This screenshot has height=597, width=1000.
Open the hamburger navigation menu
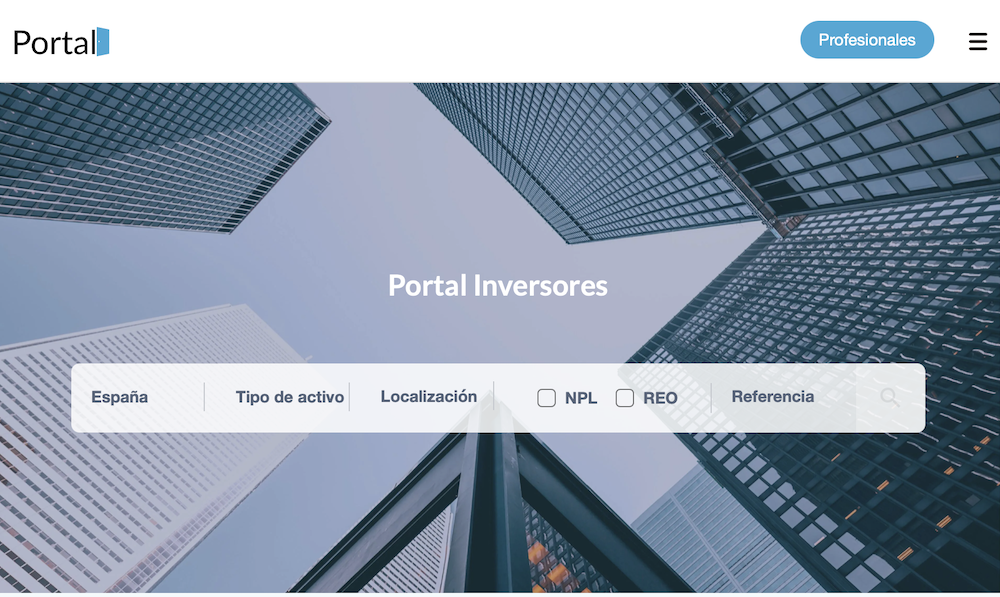coord(978,41)
